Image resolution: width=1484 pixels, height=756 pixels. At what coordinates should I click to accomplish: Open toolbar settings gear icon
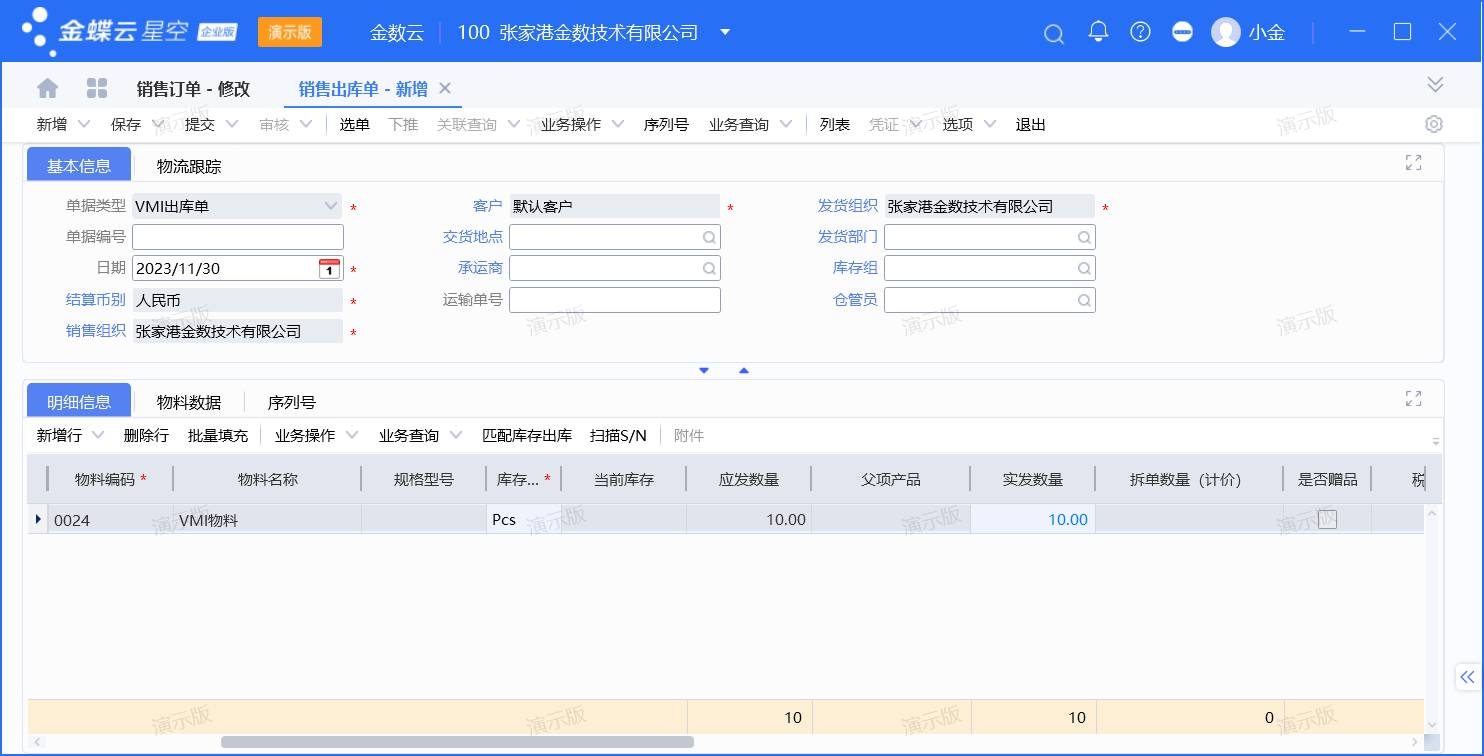[x=1434, y=124]
